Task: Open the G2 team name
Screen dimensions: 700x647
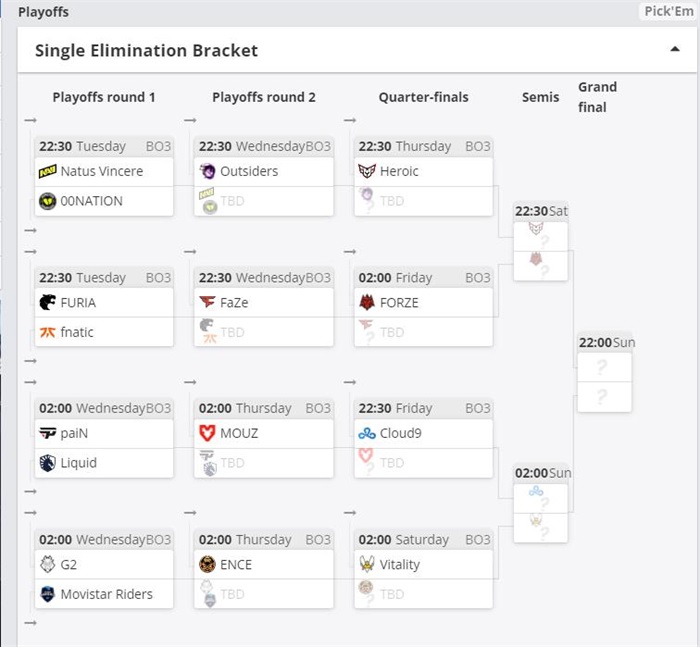Action: [x=68, y=564]
